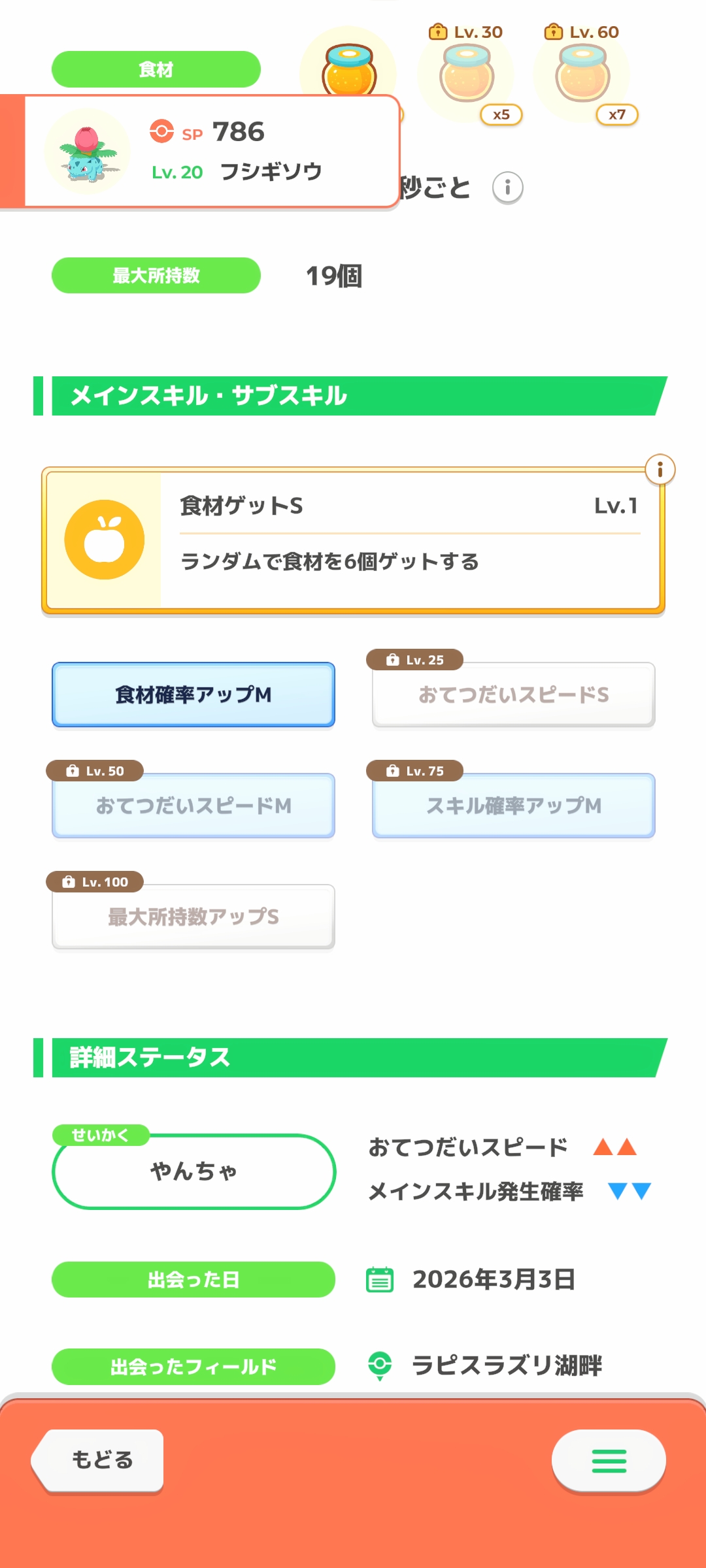The image size is (706, 1568).
Task: Tap the Ivysaur portrait thumbnail
Action: click(x=87, y=152)
